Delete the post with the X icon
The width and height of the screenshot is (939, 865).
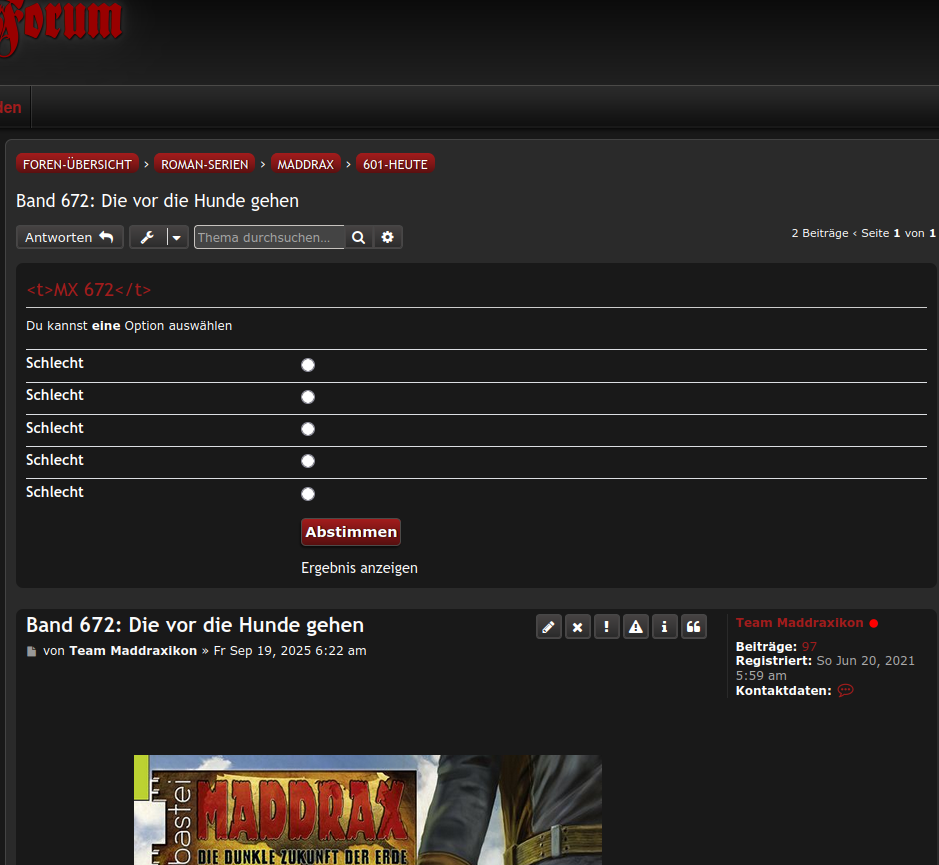[577, 627]
